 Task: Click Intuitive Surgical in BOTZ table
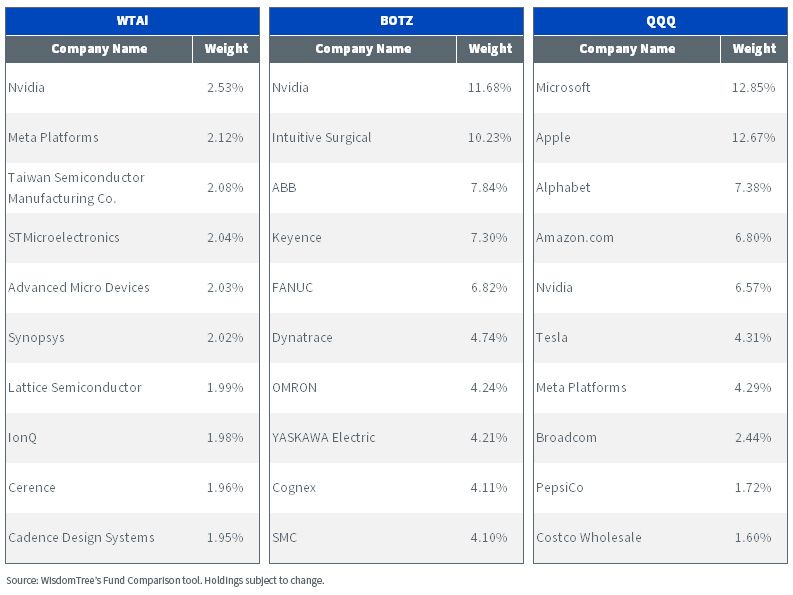pyautogui.click(x=322, y=138)
